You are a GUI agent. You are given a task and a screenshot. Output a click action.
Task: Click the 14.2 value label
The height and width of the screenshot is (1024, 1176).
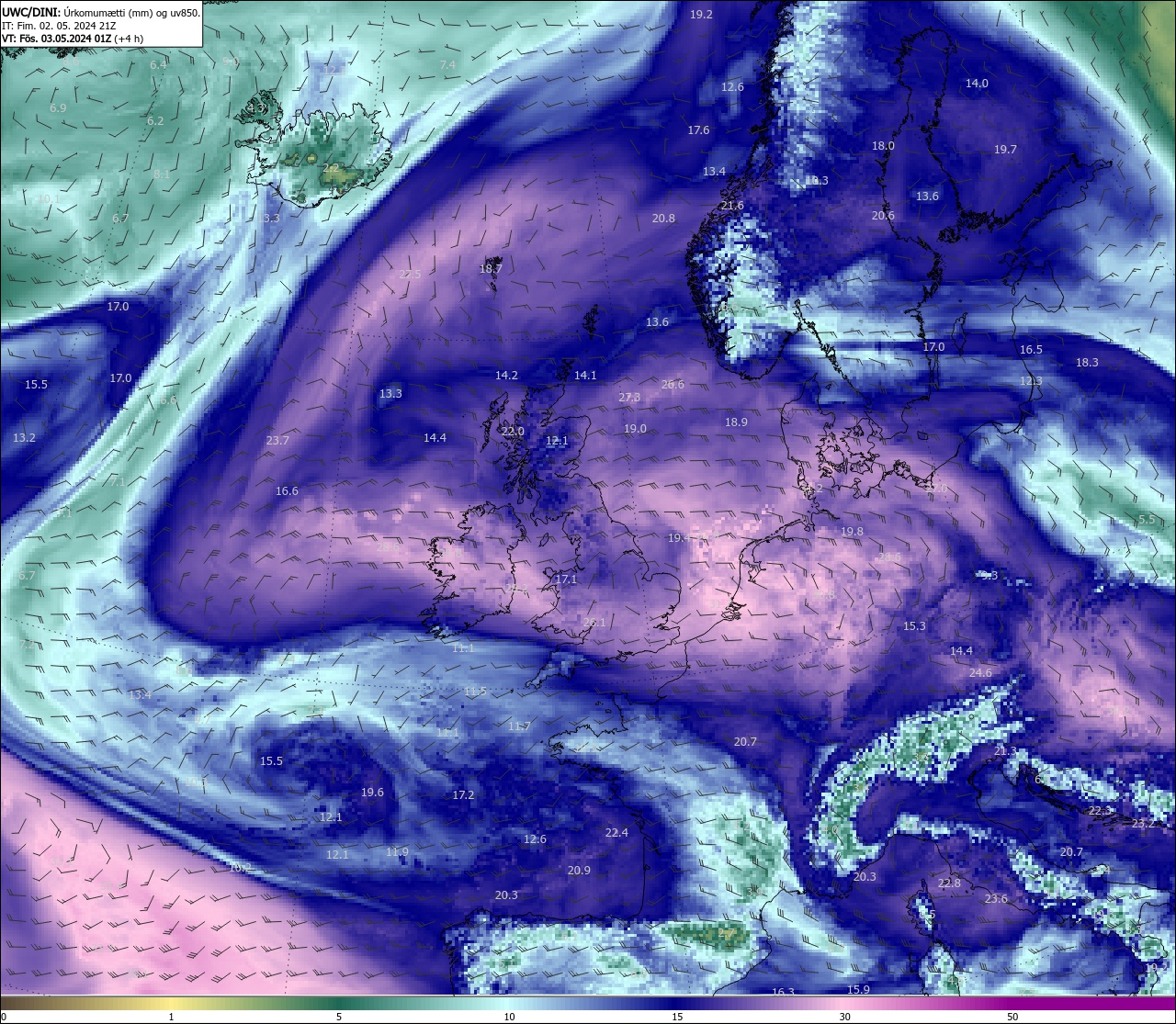506,376
